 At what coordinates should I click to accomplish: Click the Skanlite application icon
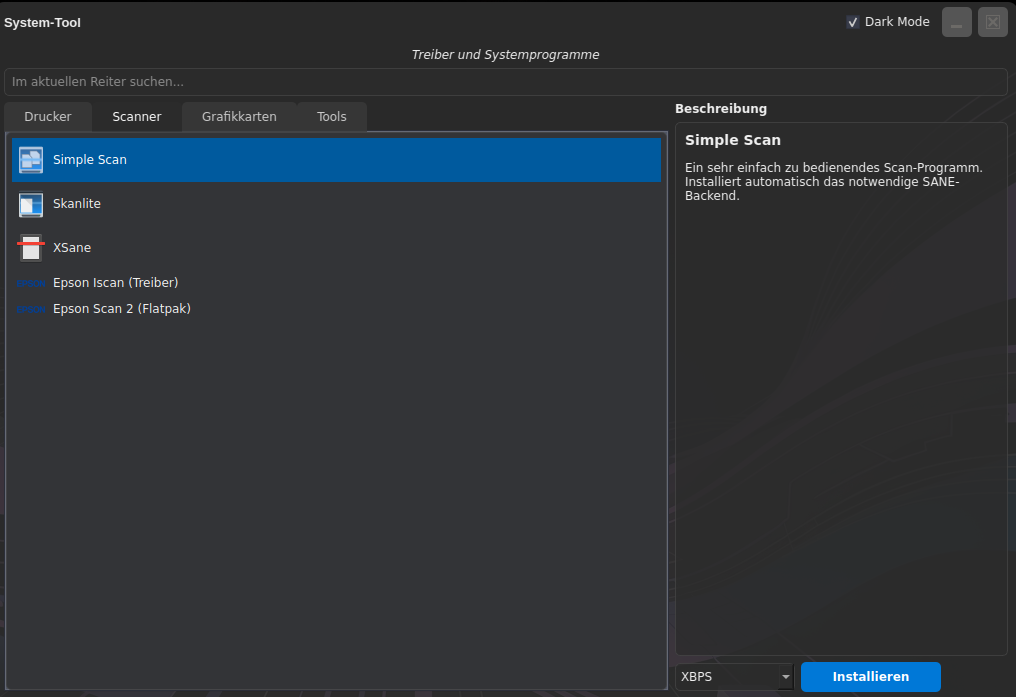[x=31, y=204]
